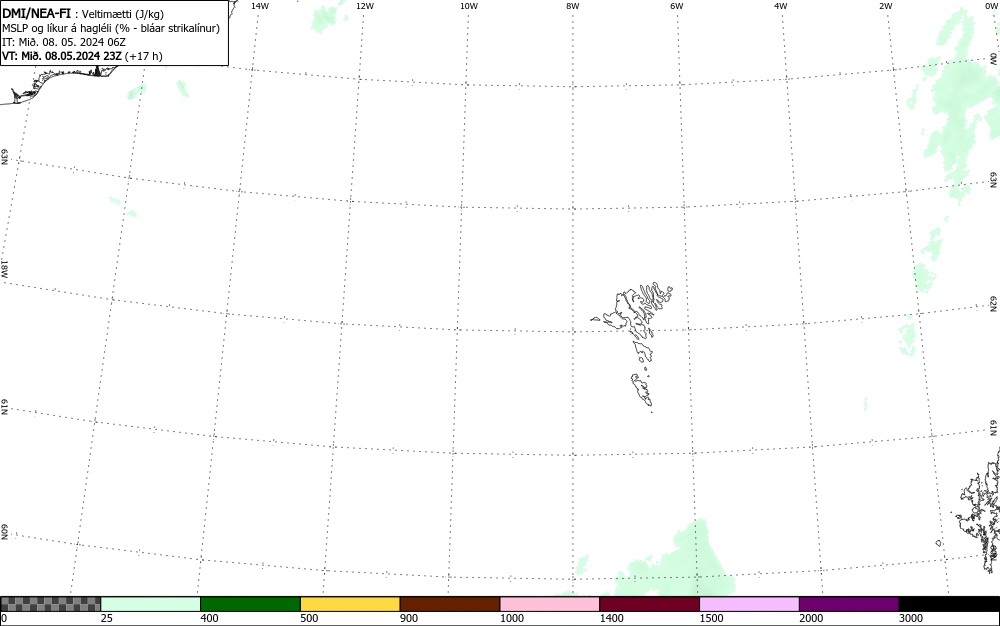Click the 12W longitude label
The height and width of the screenshot is (626, 1000).
[x=365, y=6]
